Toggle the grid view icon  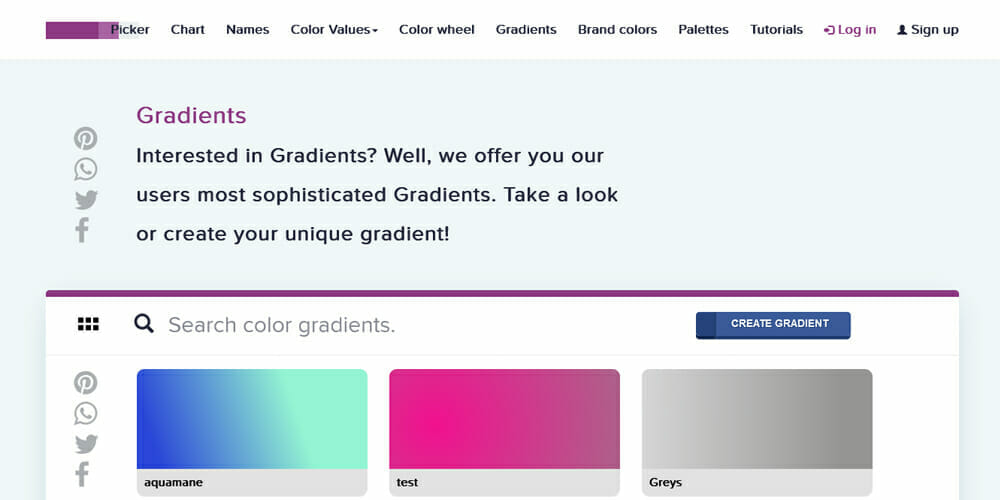pyautogui.click(x=88, y=324)
